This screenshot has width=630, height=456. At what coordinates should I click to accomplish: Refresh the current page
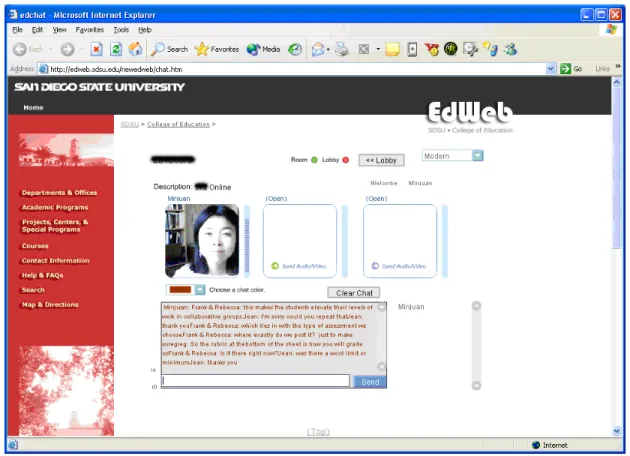tap(116, 49)
